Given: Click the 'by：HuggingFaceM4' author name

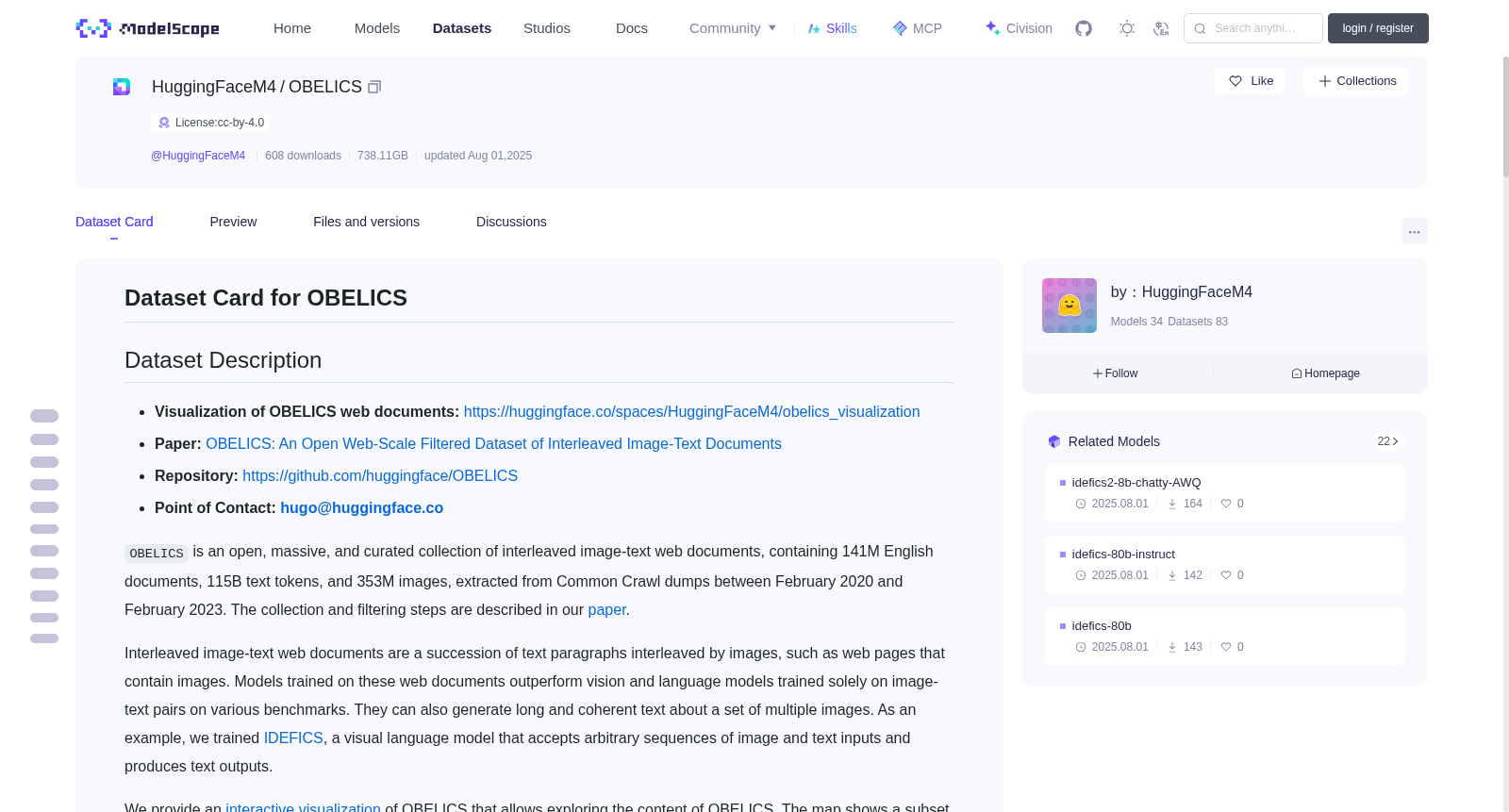Looking at the screenshot, I should [x=1182, y=292].
